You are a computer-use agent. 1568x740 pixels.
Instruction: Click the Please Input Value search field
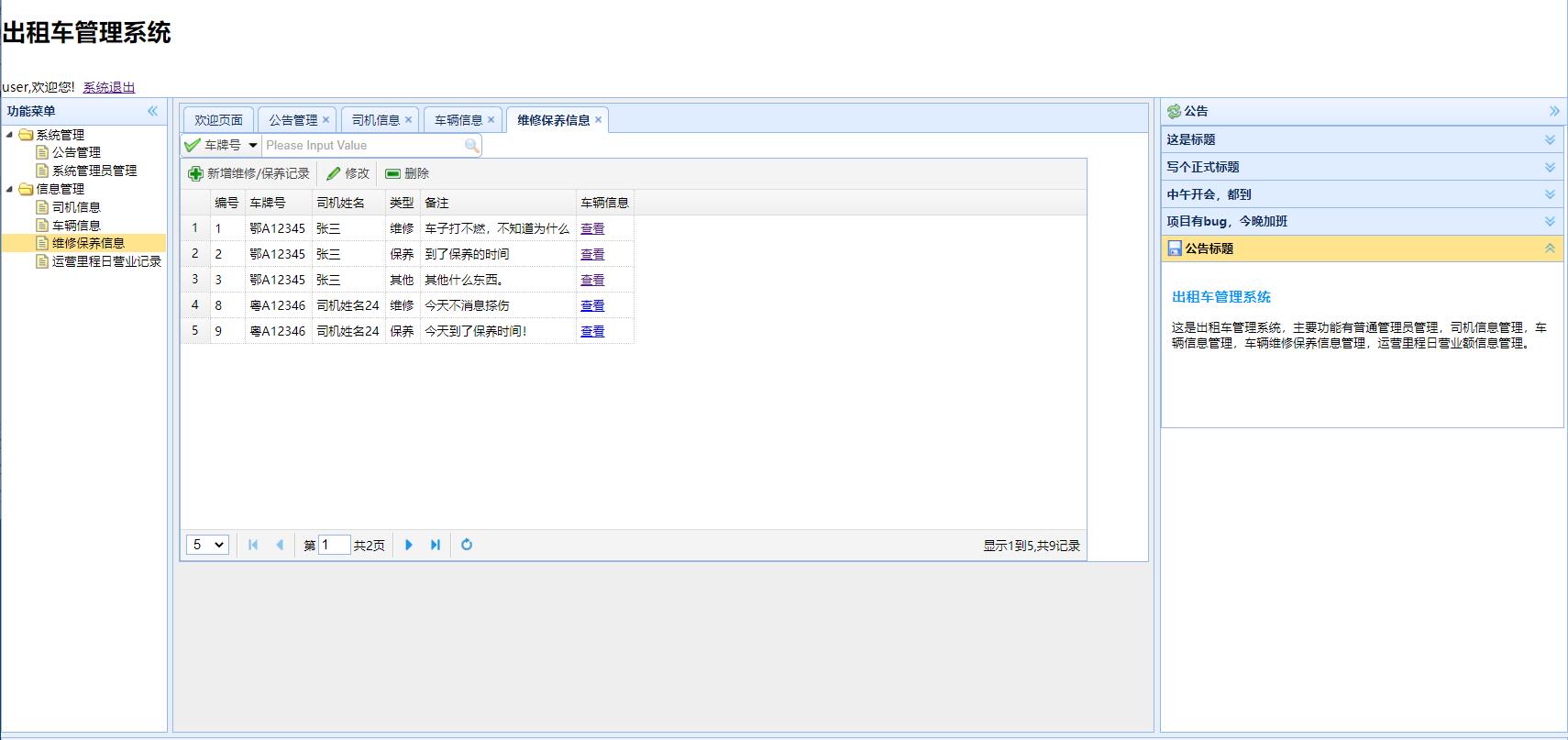[363, 145]
